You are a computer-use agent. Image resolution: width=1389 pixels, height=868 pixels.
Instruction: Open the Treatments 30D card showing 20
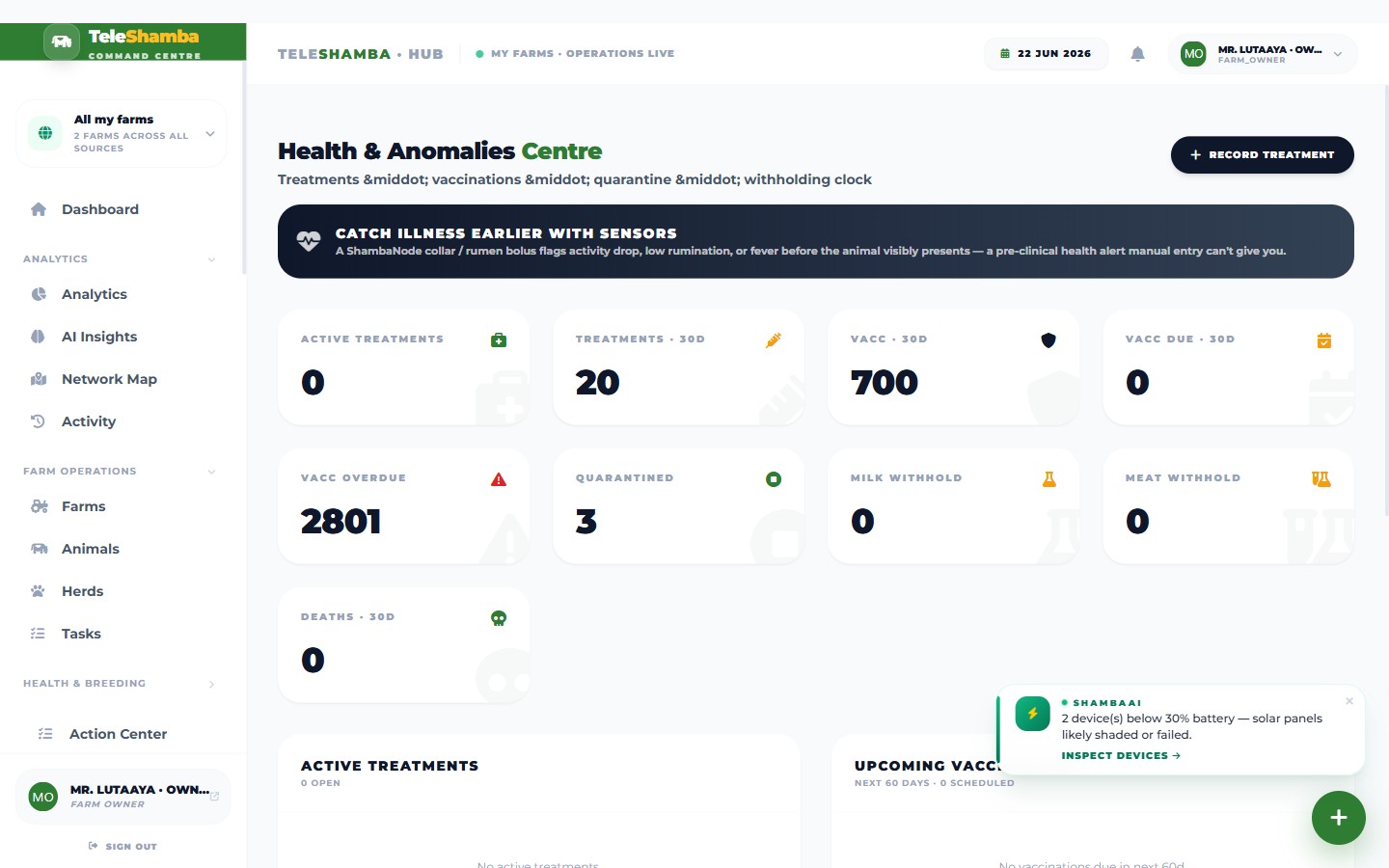679,367
